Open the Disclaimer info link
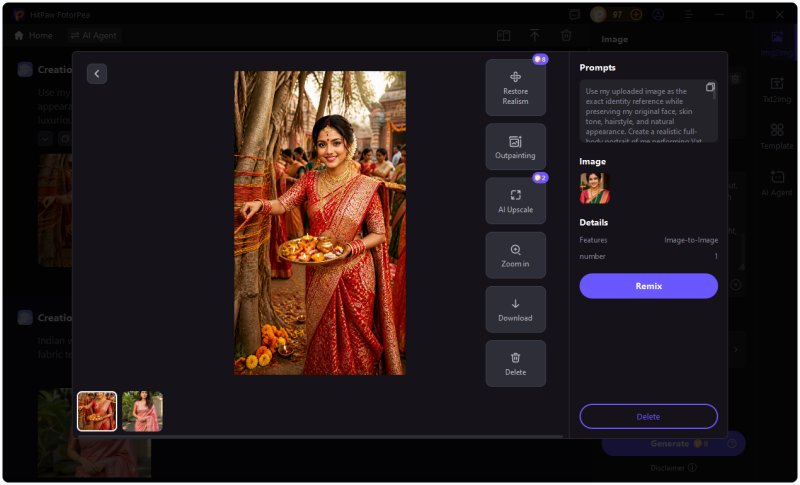This screenshot has width=800, height=485. click(x=673, y=468)
